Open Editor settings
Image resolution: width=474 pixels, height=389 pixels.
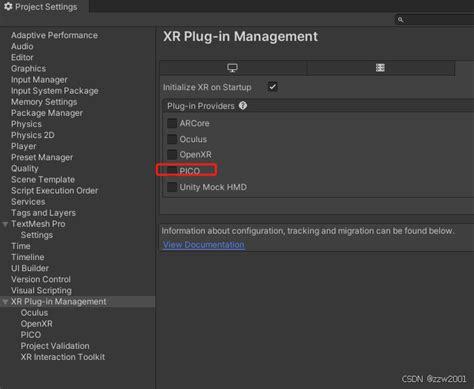(x=22, y=57)
